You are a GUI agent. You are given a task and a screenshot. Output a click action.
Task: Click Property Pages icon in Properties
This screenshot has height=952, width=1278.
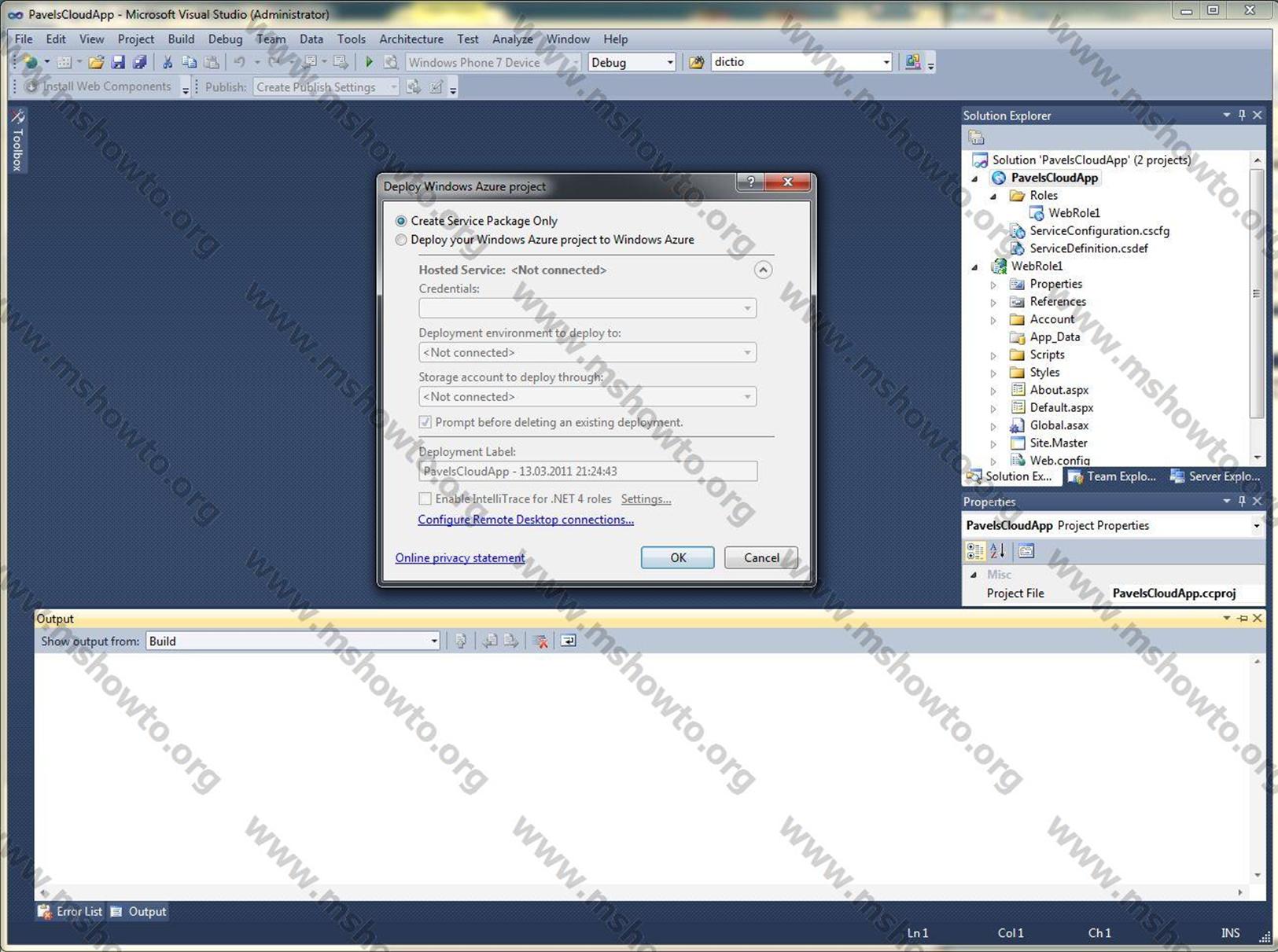1026,551
